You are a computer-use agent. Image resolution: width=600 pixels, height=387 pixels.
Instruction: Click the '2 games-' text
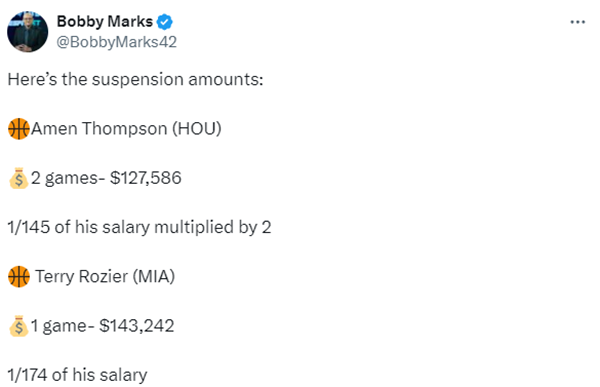click(68, 178)
